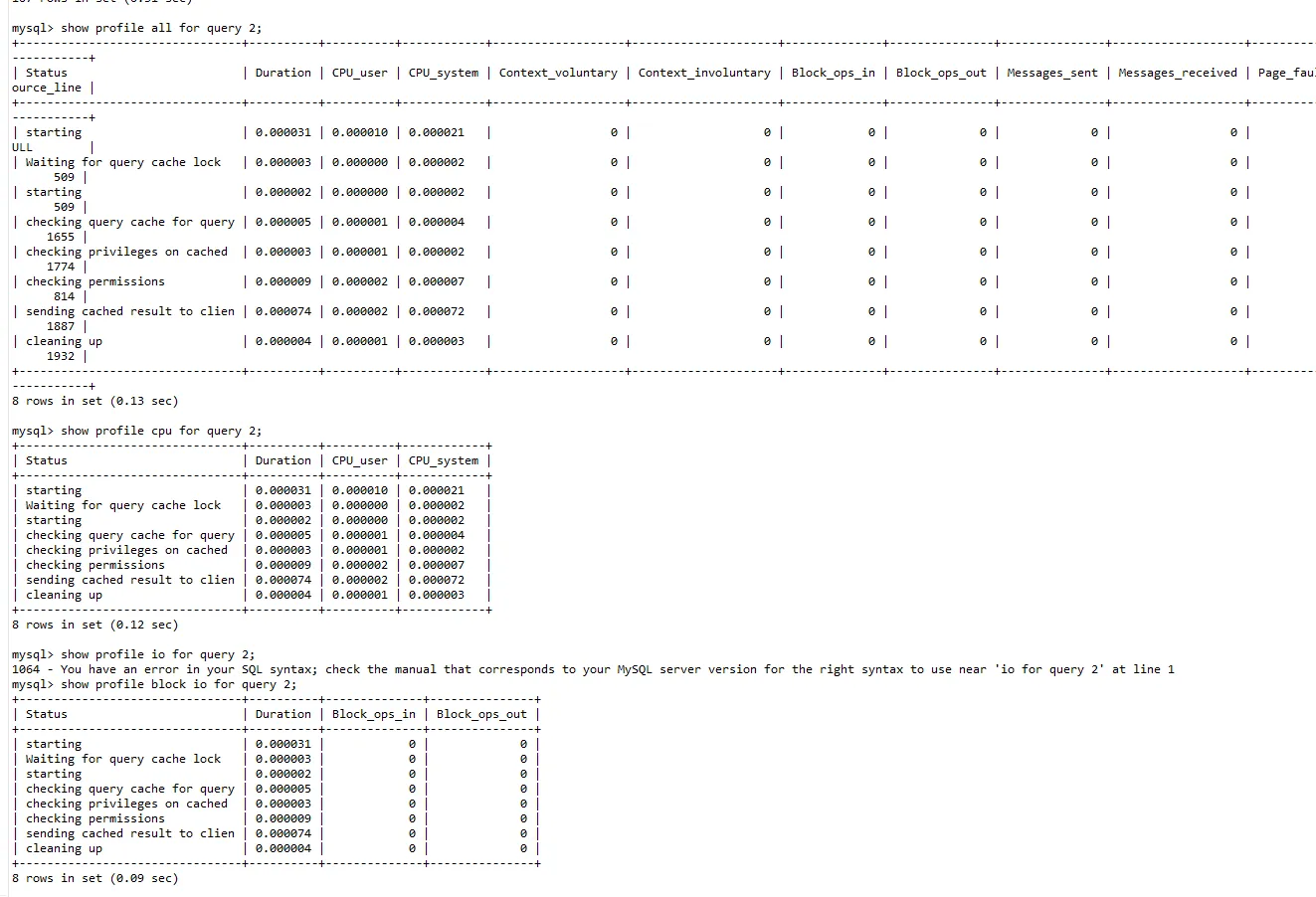Image resolution: width=1316 pixels, height=897 pixels.
Task: Click the 'show profile cpu for query 2' command
Action: [x=161, y=431]
